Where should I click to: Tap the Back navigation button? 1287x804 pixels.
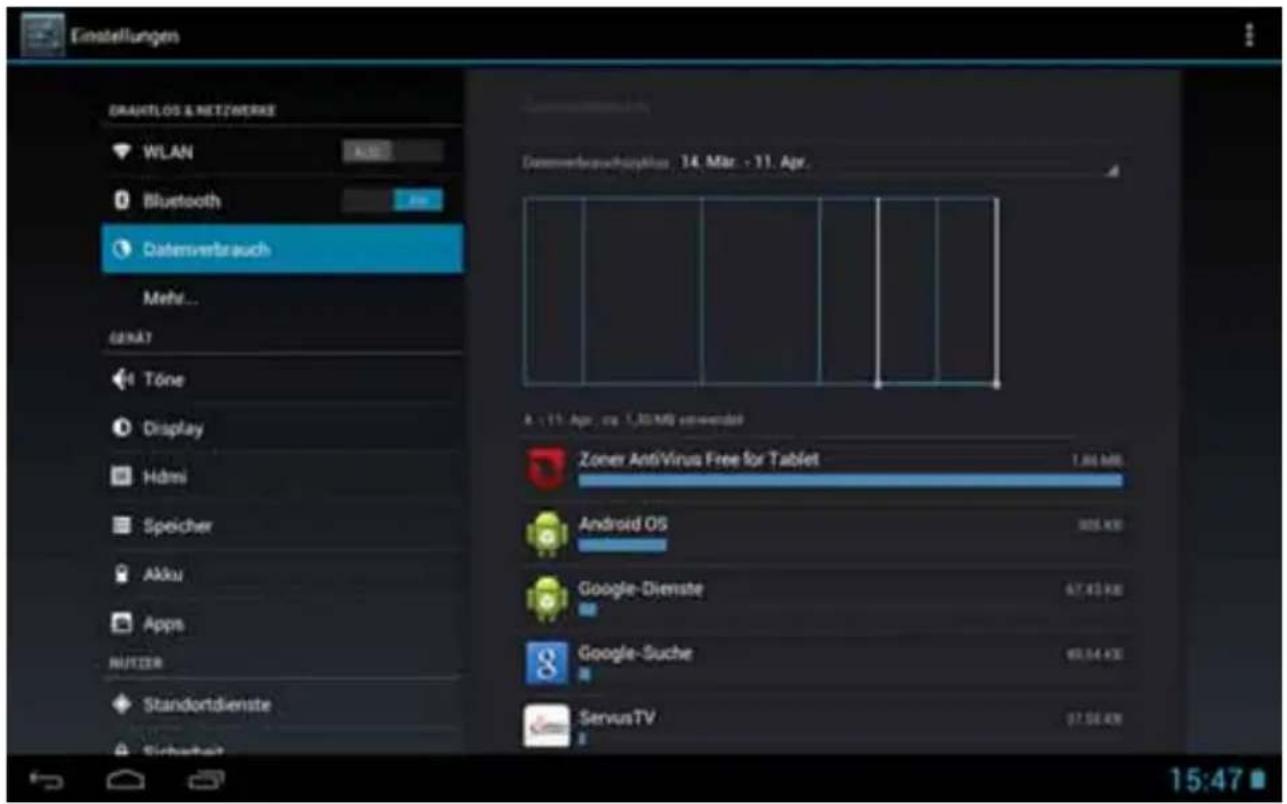[x=47, y=778]
